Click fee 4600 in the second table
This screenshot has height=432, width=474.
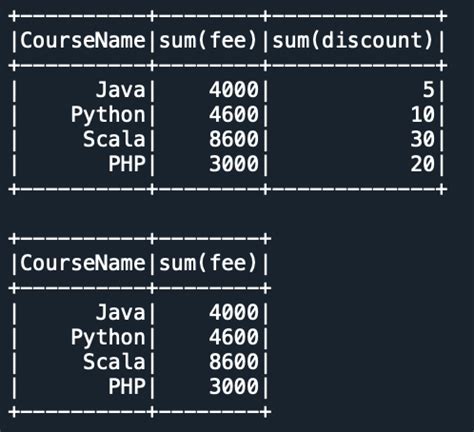(x=234, y=337)
